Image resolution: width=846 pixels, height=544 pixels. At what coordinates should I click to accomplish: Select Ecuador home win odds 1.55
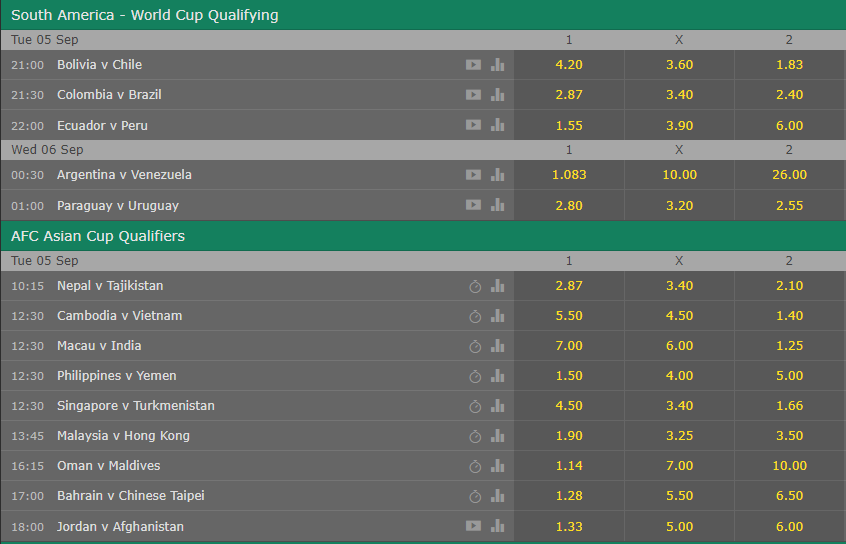(x=569, y=125)
